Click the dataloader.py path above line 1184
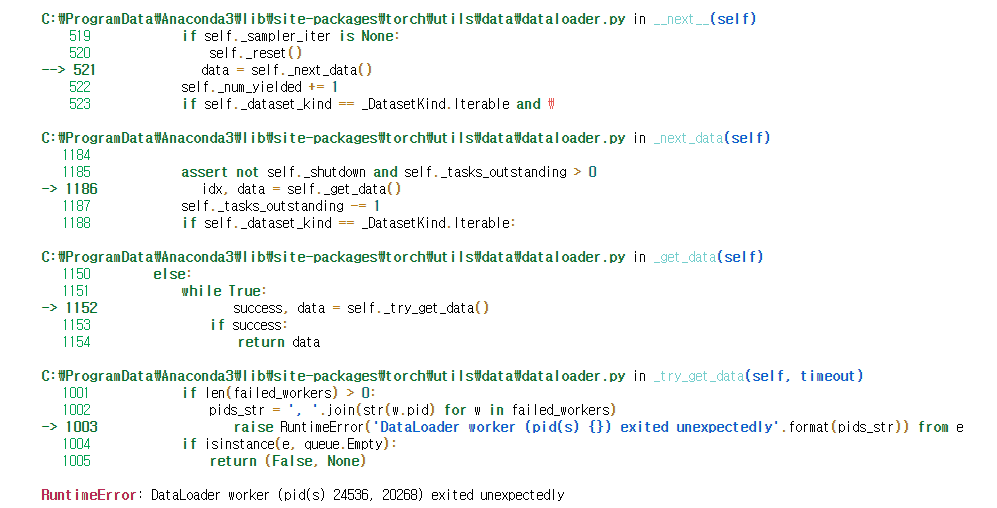The width and height of the screenshot is (997, 508). [x=333, y=138]
